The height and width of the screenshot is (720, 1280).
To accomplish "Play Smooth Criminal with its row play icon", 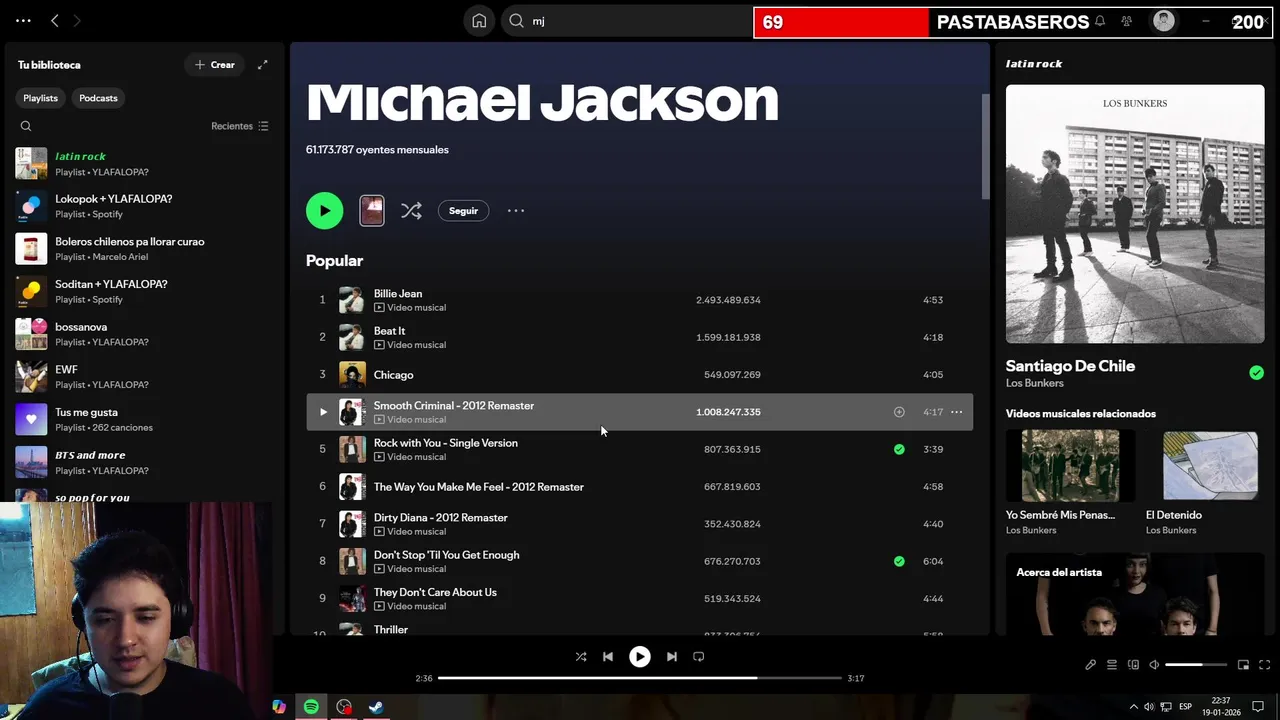I will click(322, 412).
